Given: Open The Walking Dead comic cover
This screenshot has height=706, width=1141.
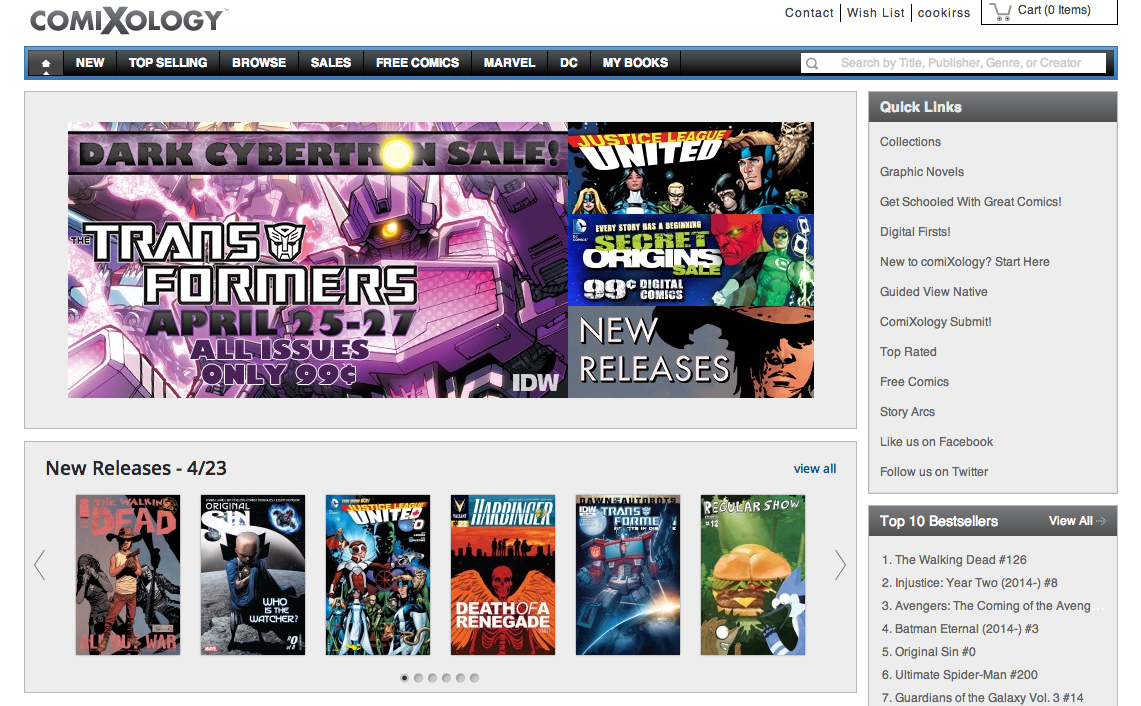Looking at the screenshot, I should 128,575.
